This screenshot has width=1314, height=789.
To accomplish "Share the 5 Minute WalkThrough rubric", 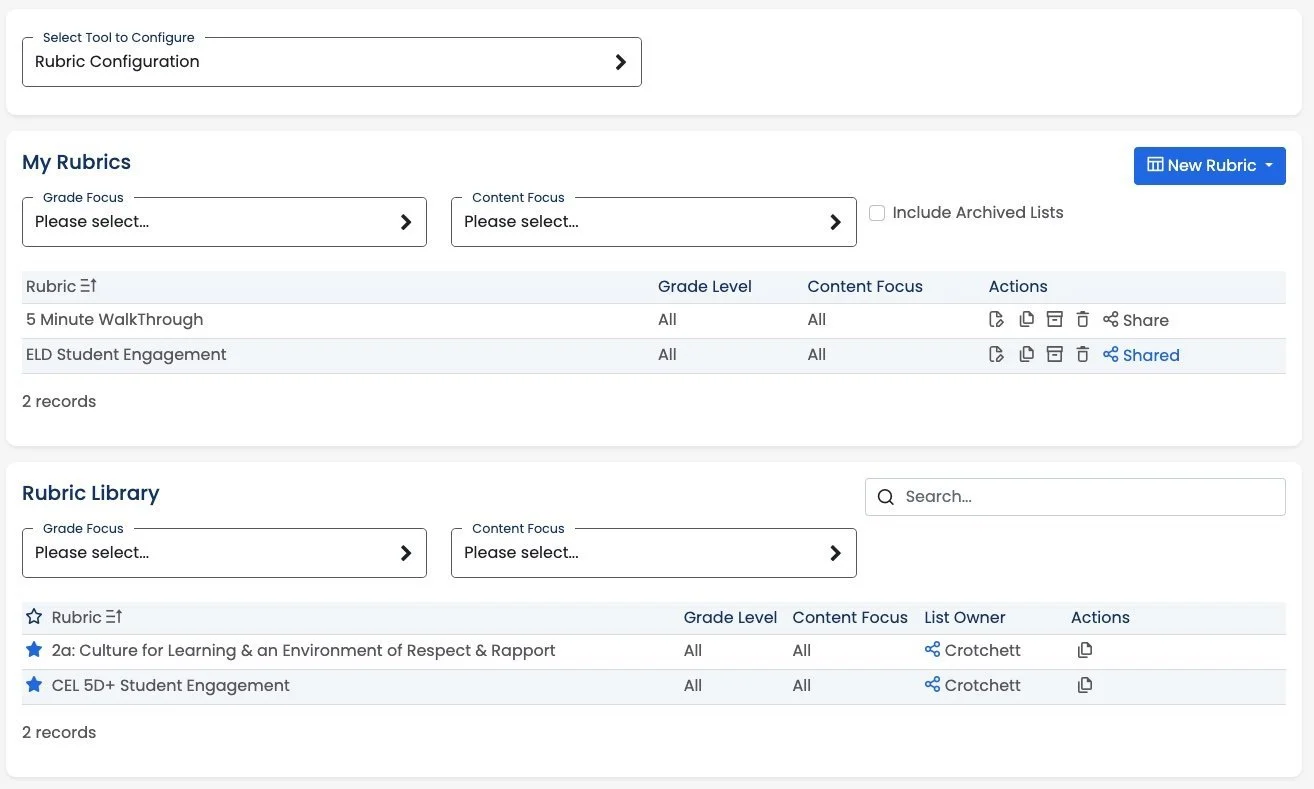I will [1136, 319].
